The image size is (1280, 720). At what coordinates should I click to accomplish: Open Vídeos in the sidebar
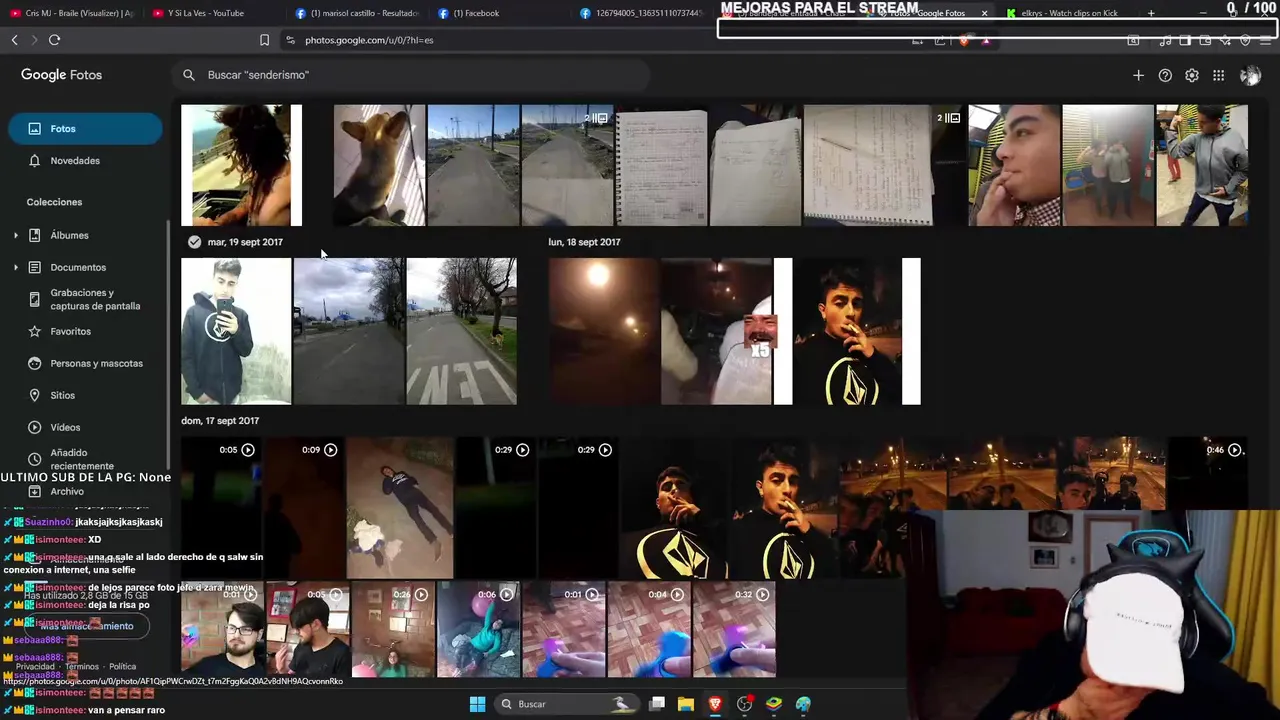click(x=65, y=428)
